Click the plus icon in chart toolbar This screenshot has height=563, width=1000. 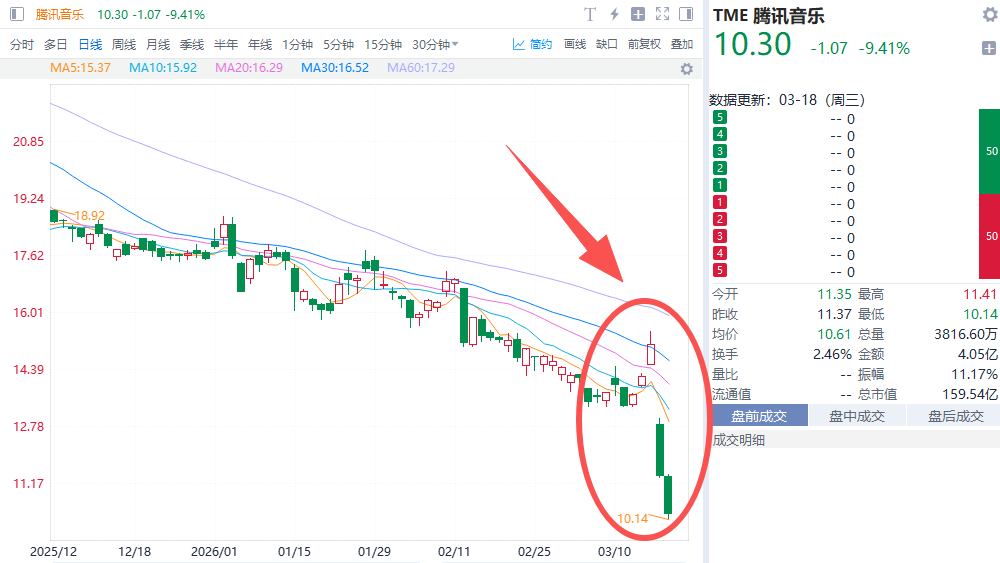pyautogui.click(x=638, y=14)
